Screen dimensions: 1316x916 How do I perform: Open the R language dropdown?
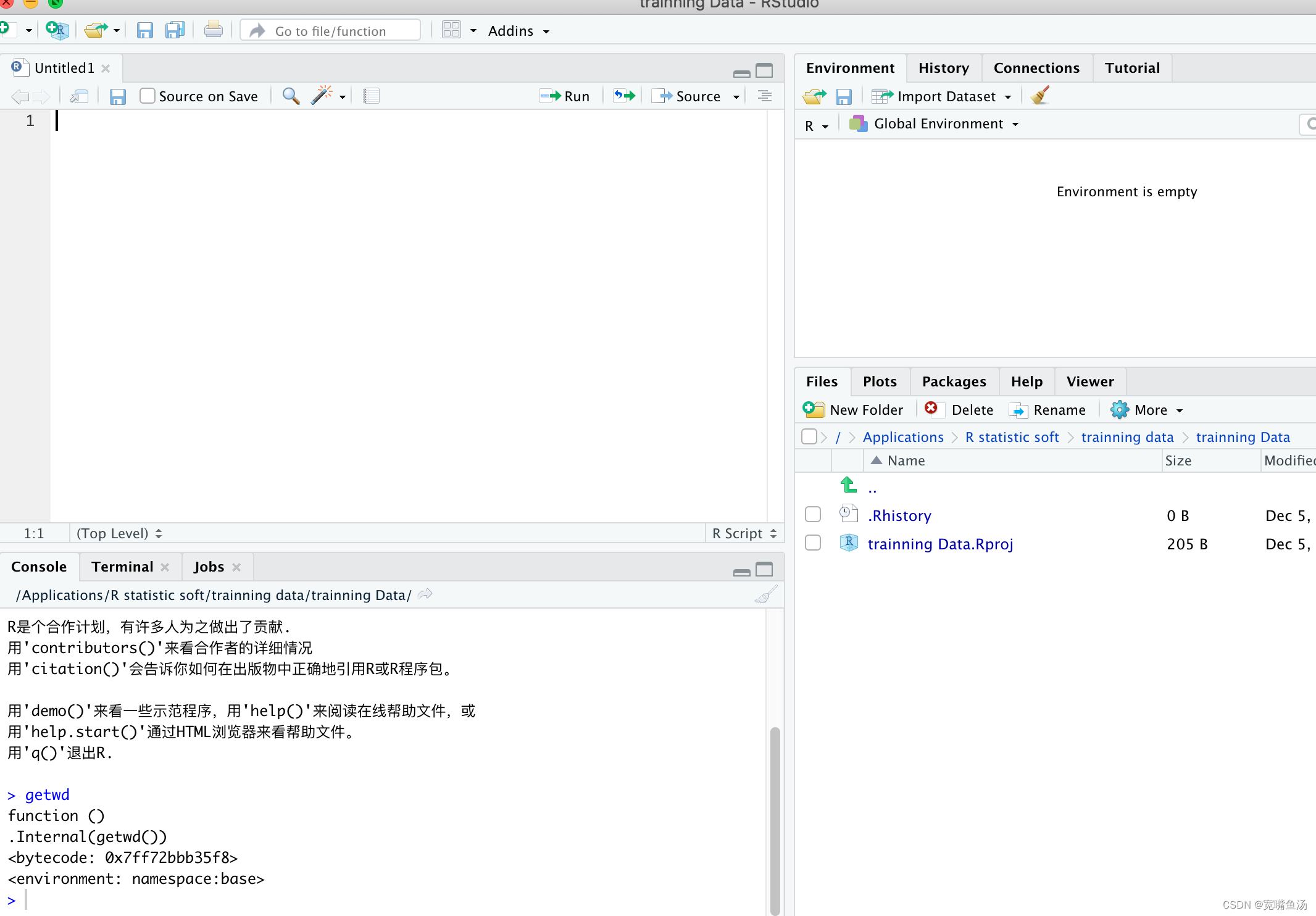(816, 125)
